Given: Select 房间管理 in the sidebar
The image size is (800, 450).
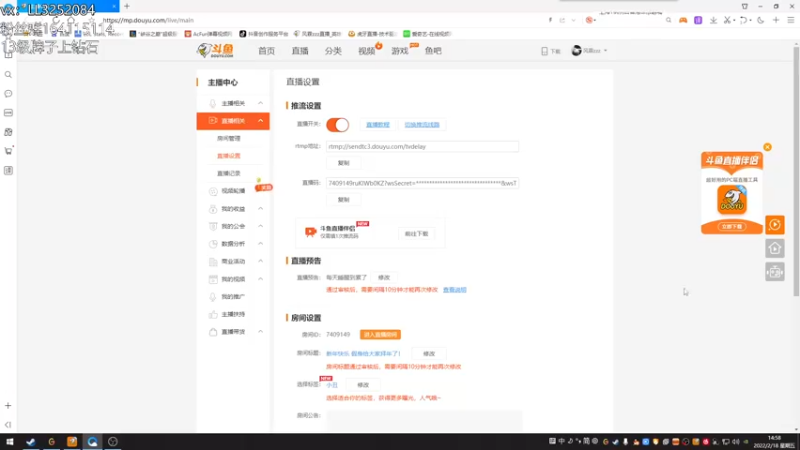Looking at the screenshot, I should pos(229,138).
